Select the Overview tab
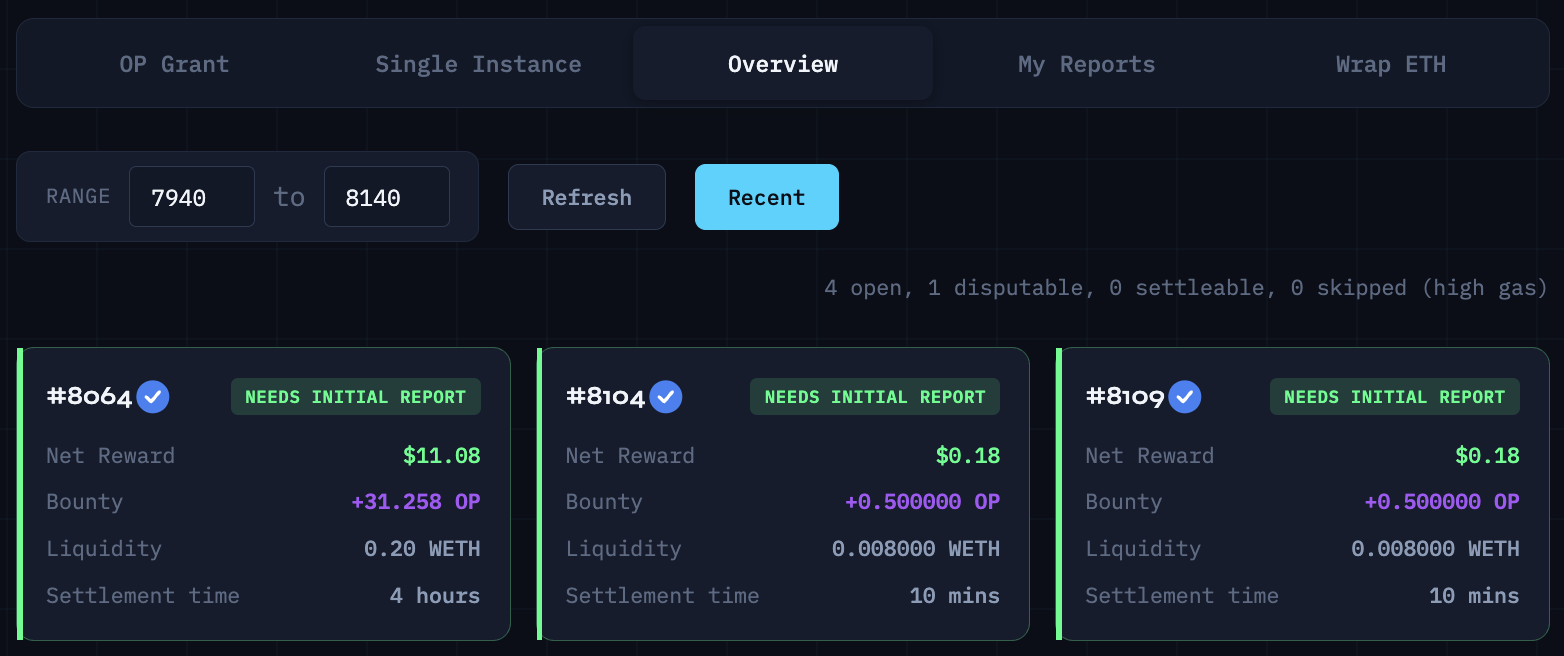Image resolution: width=1564 pixels, height=656 pixels. point(783,64)
